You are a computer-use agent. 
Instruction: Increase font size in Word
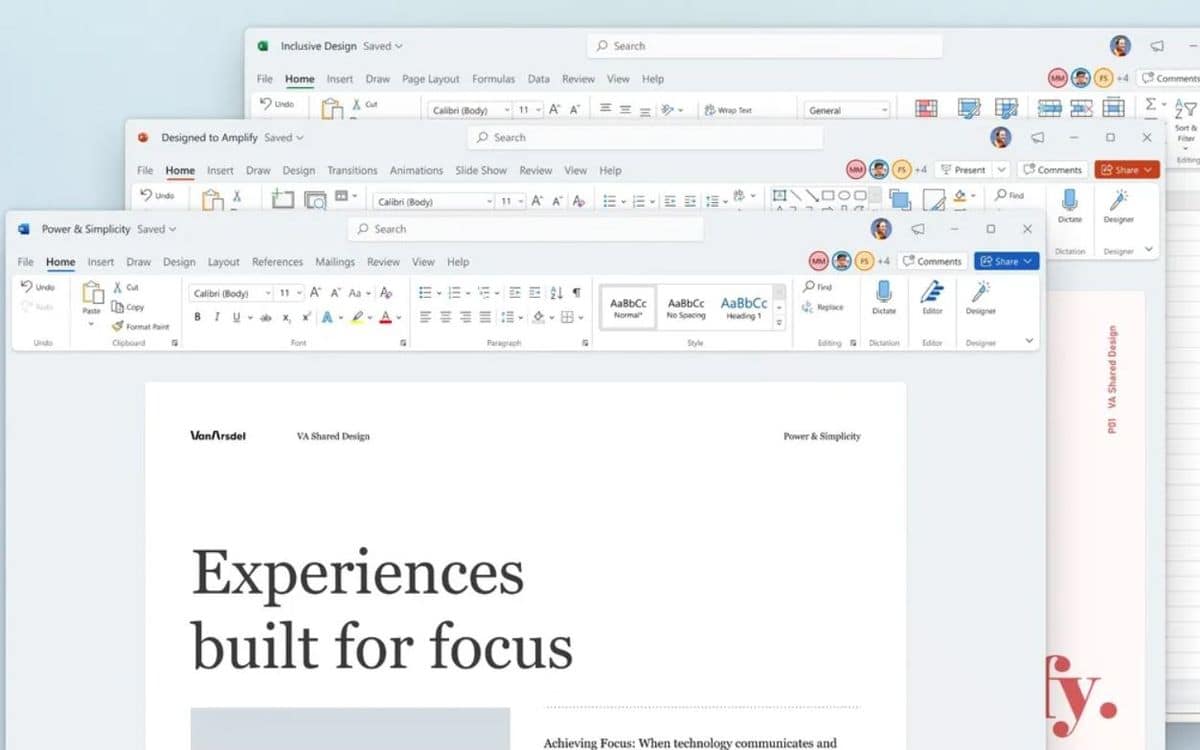click(315, 293)
